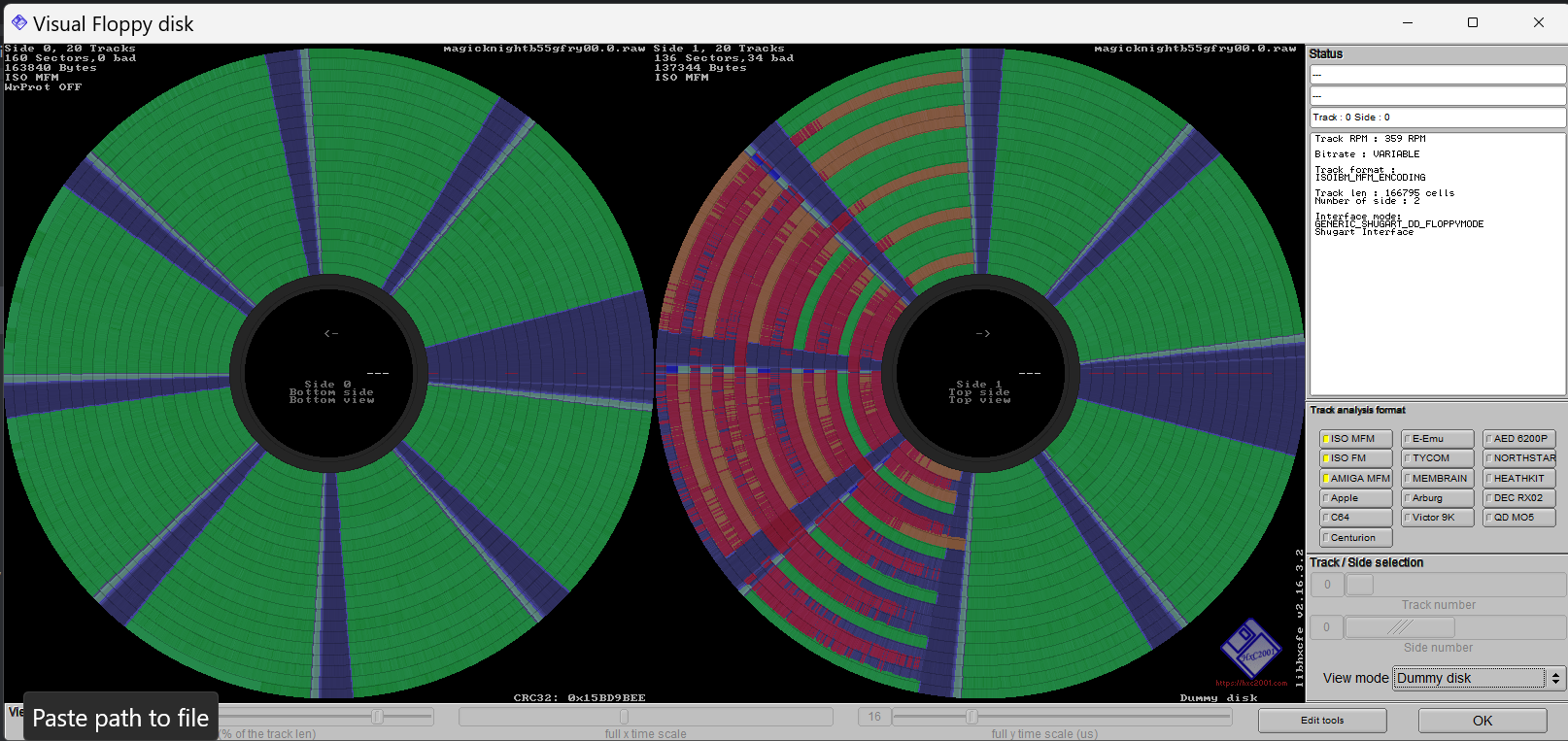Click the HxC2001 floppy logo icon
The height and width of the screenshot is (741, 1568).
tap(1251, 649)
